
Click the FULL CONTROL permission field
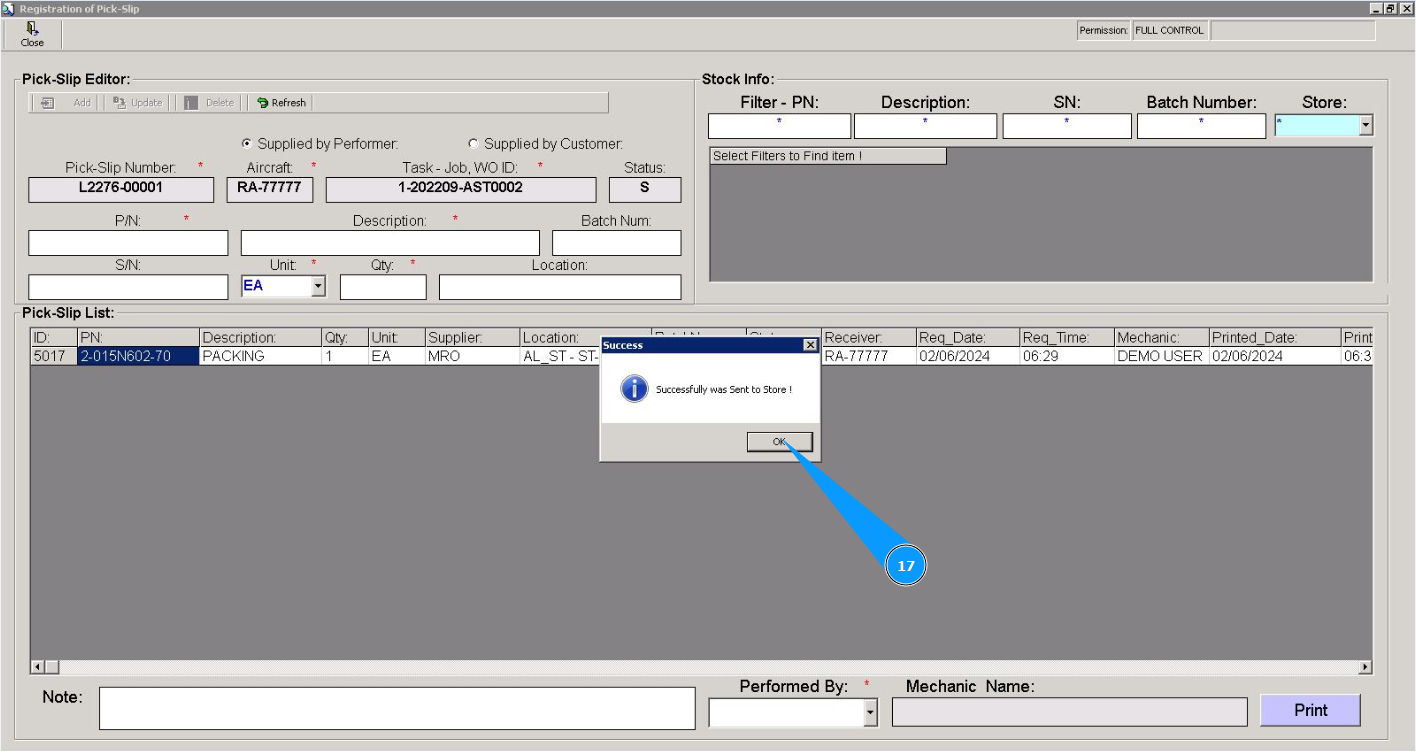pyautogui.click(x=1170, y=31)
